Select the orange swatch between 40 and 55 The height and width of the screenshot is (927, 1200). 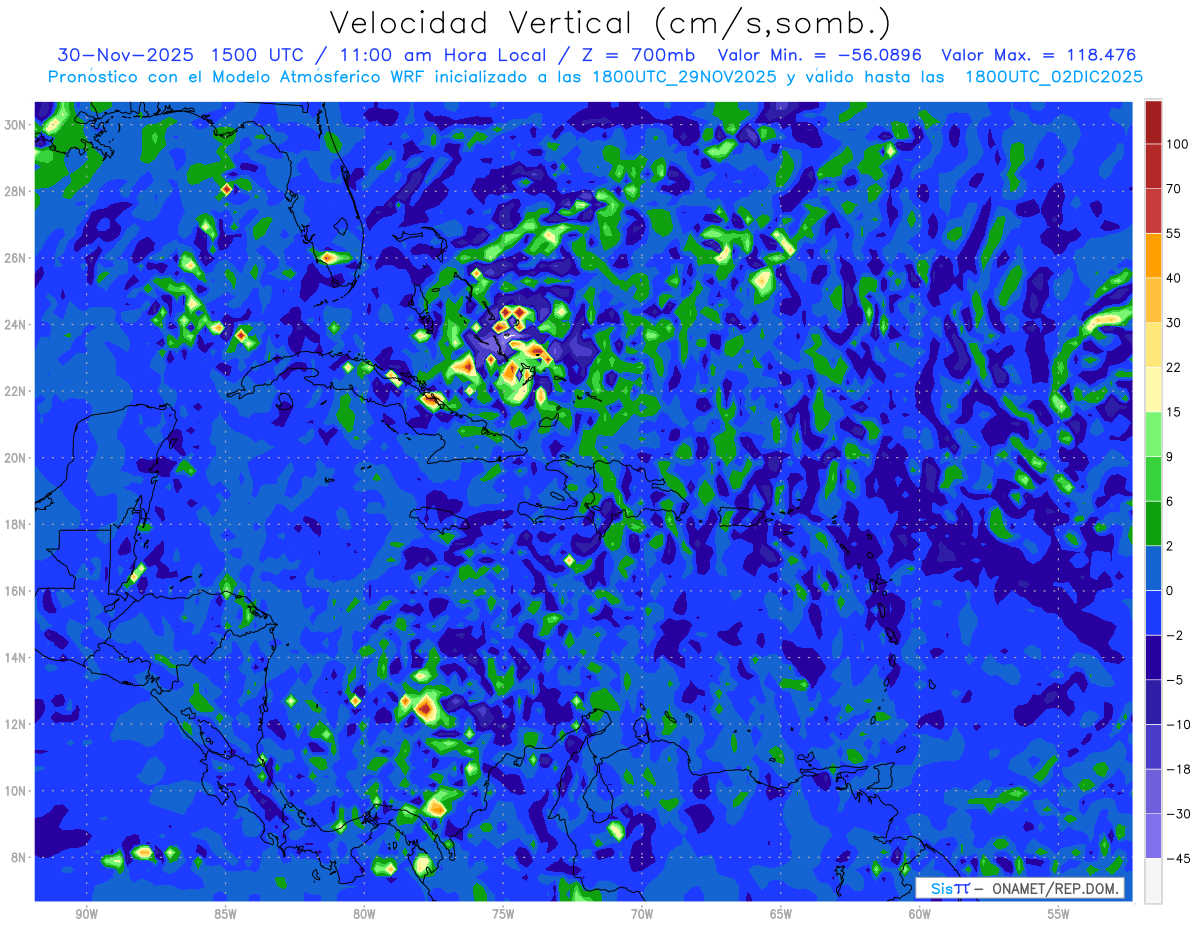[1153, 256]
